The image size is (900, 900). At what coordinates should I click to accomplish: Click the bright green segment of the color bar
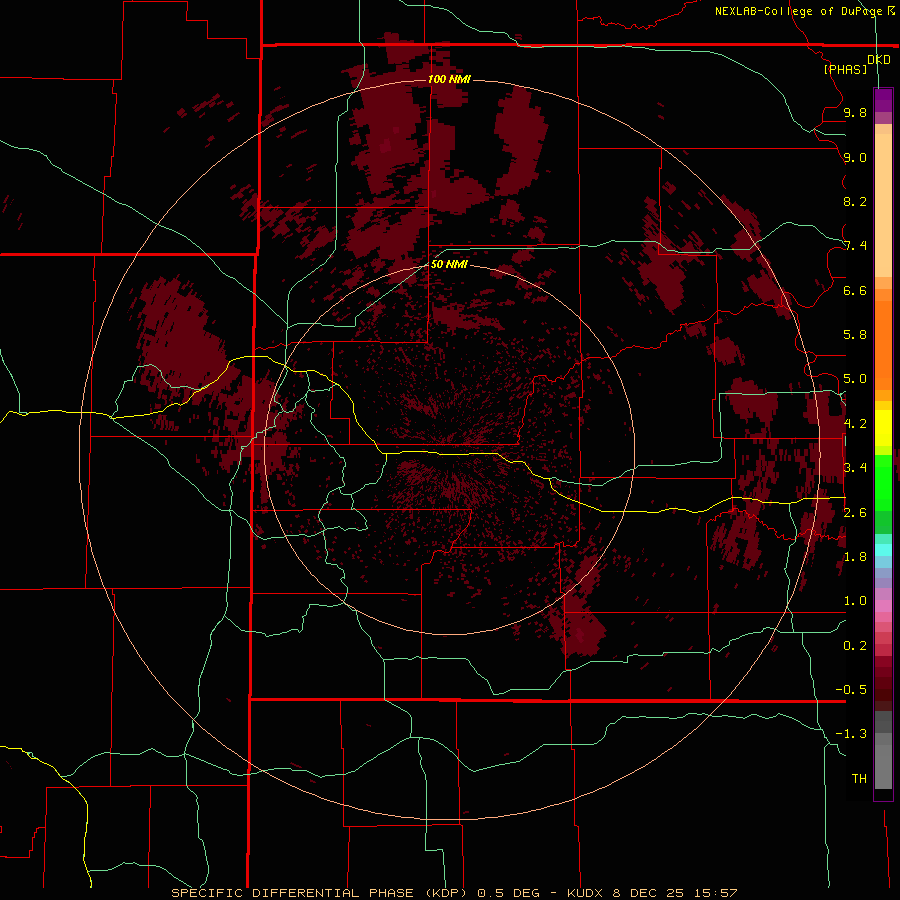click(883, 482)
